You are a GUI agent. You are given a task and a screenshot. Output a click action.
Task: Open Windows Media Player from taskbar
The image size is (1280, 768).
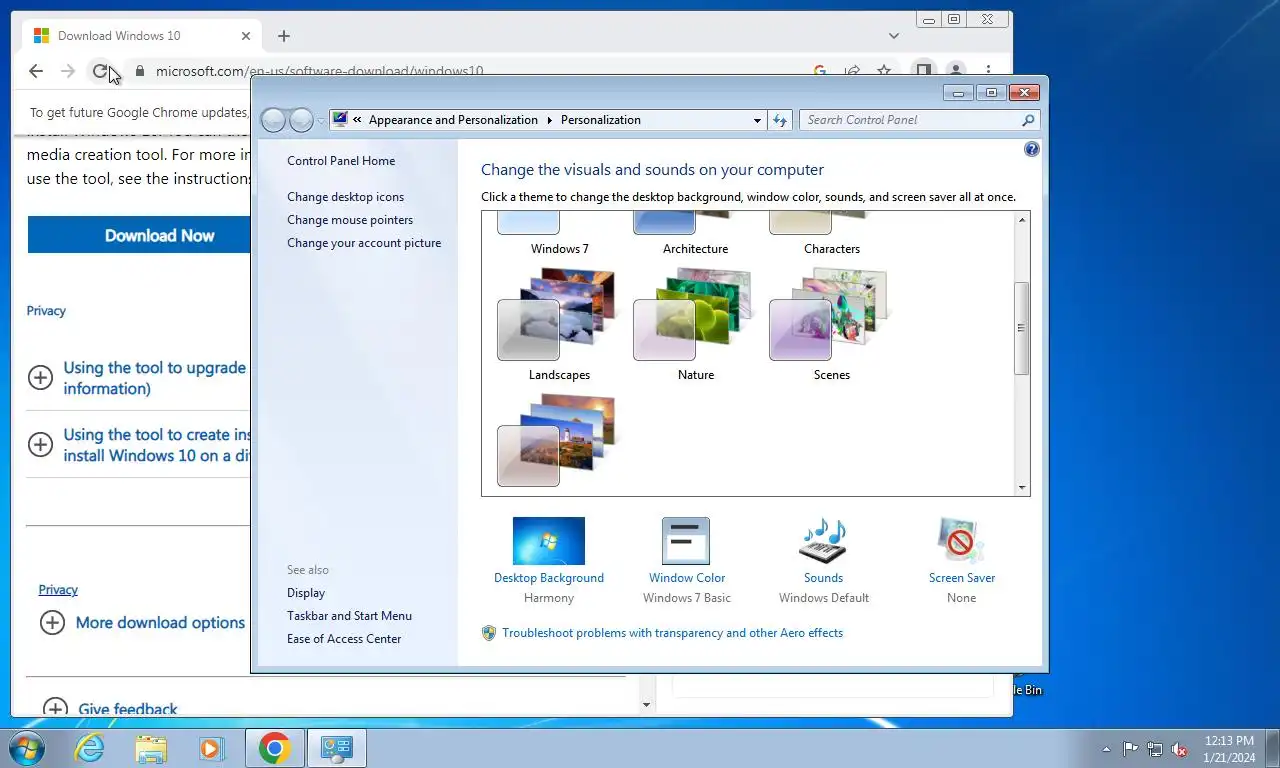(x=211, y=748)
